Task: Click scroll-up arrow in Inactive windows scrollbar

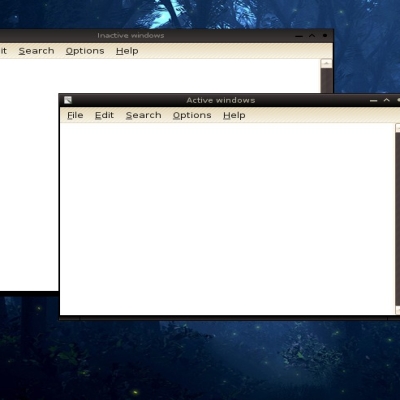Action: point(326,63)
